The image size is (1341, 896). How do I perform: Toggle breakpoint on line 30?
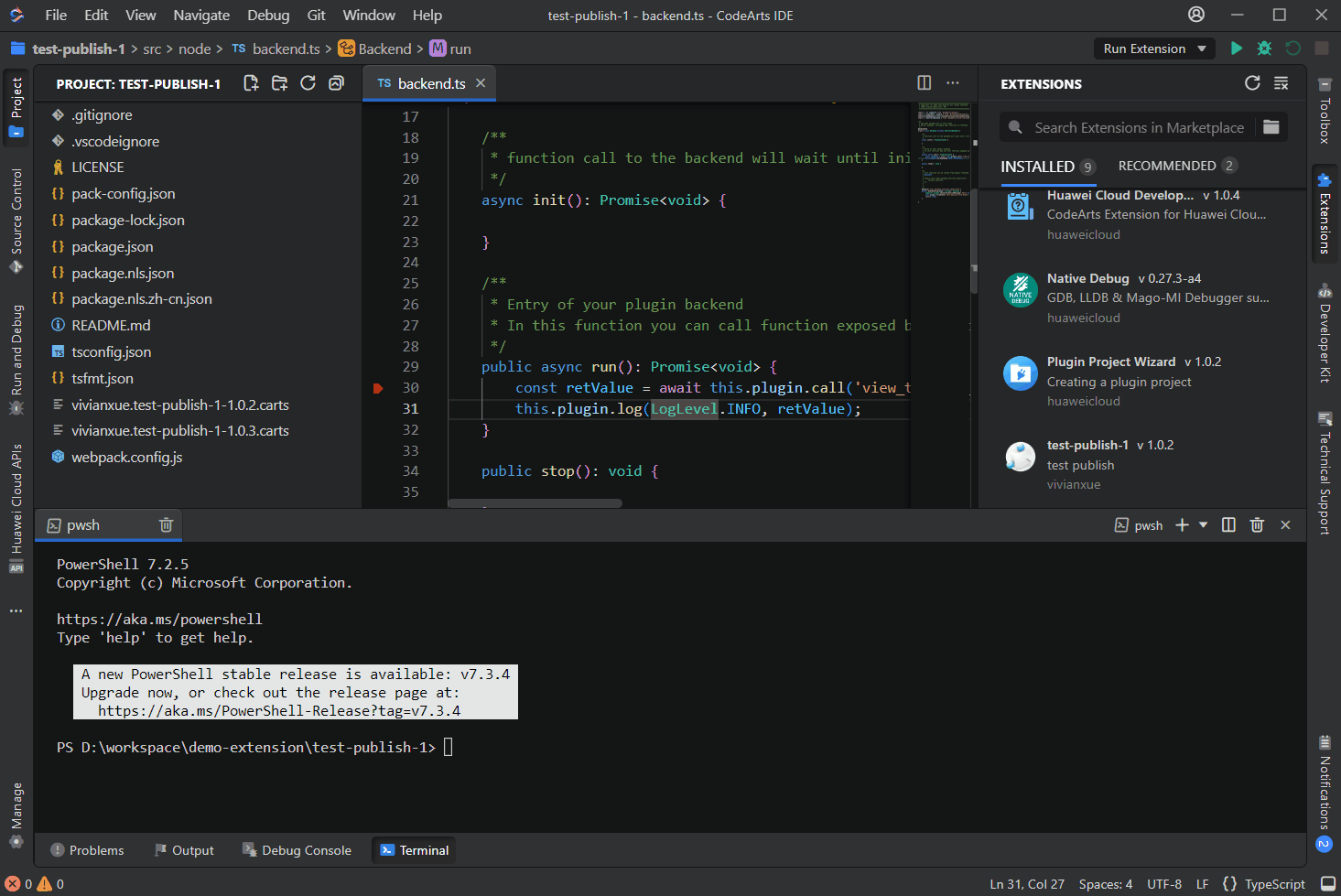[x=378, y=388]
